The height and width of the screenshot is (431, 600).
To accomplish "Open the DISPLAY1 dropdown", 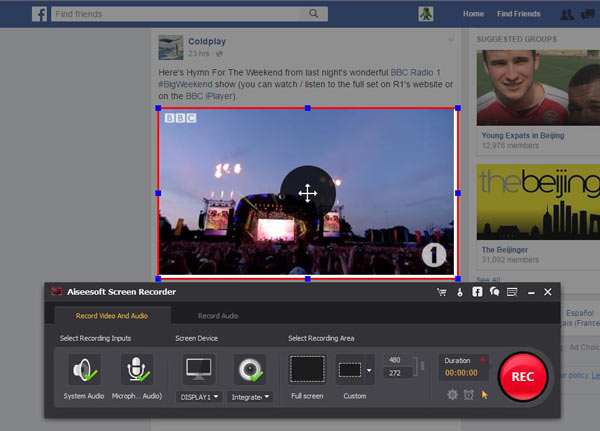I will [199, 397].
